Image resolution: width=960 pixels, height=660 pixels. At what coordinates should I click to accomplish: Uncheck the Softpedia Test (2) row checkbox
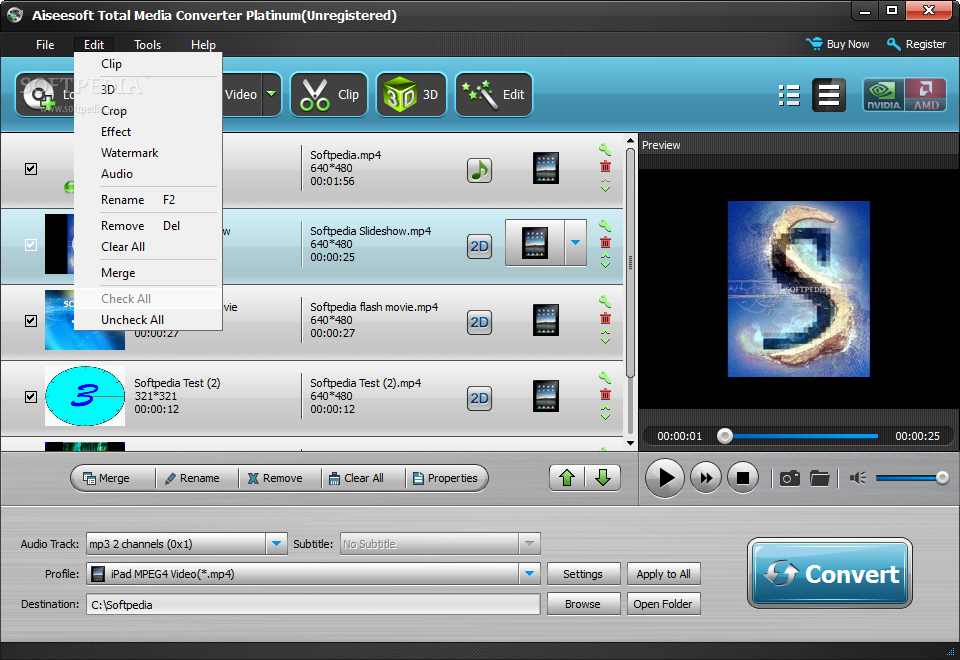31,397
